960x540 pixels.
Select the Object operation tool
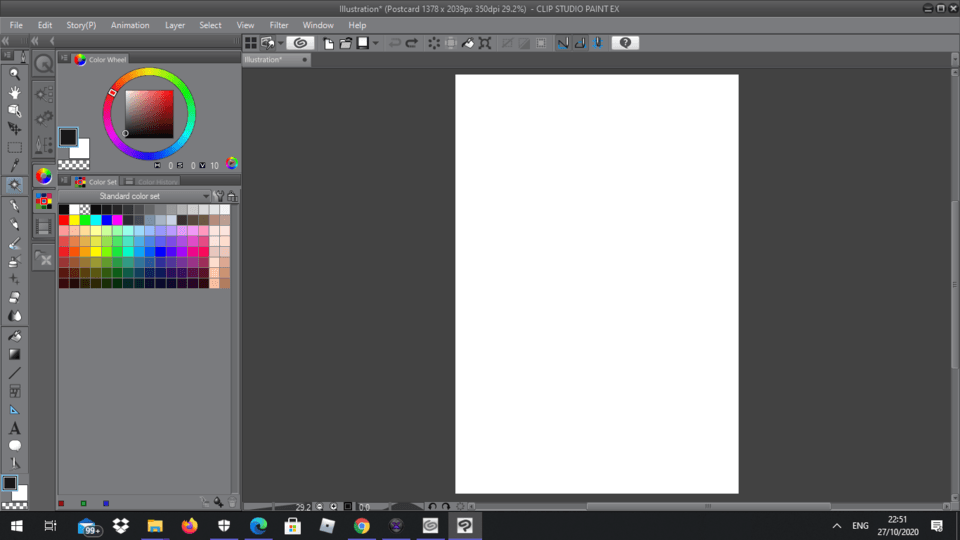tap(15, 111)
